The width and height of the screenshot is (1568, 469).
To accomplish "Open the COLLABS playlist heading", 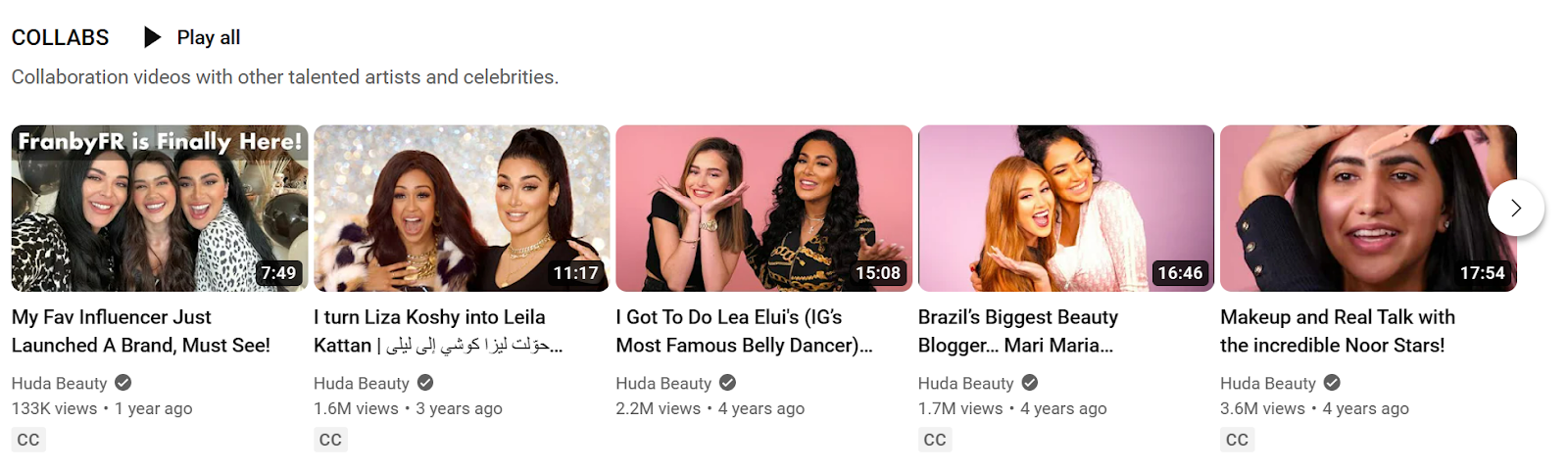I will (60, 37).
